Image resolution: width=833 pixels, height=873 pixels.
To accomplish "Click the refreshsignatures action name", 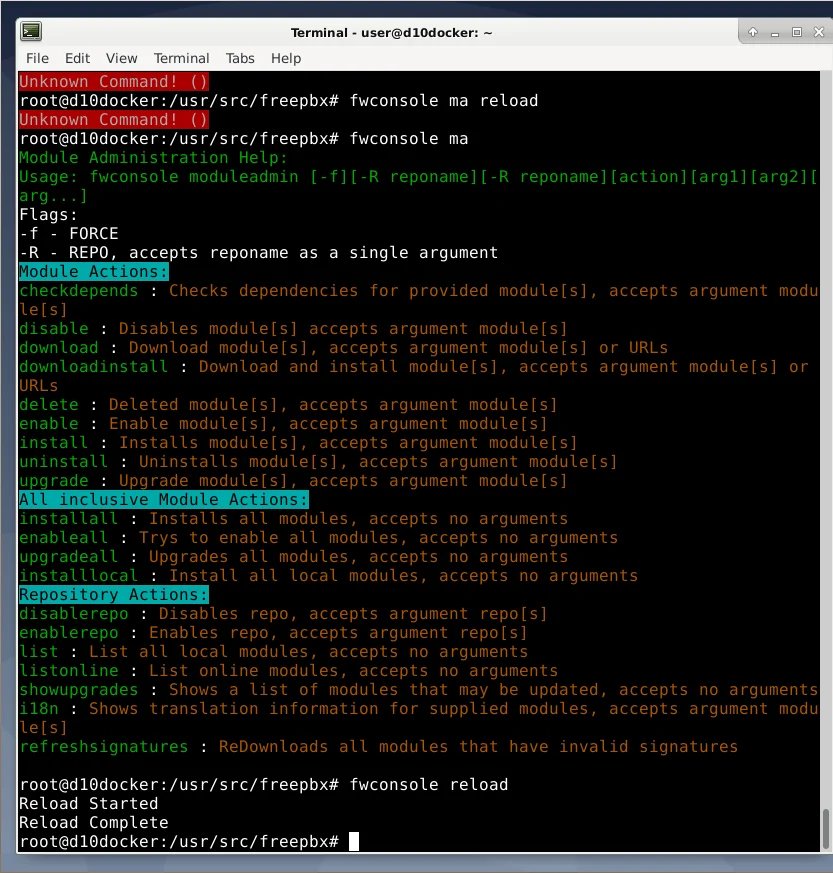I will (x=103, y=746).
